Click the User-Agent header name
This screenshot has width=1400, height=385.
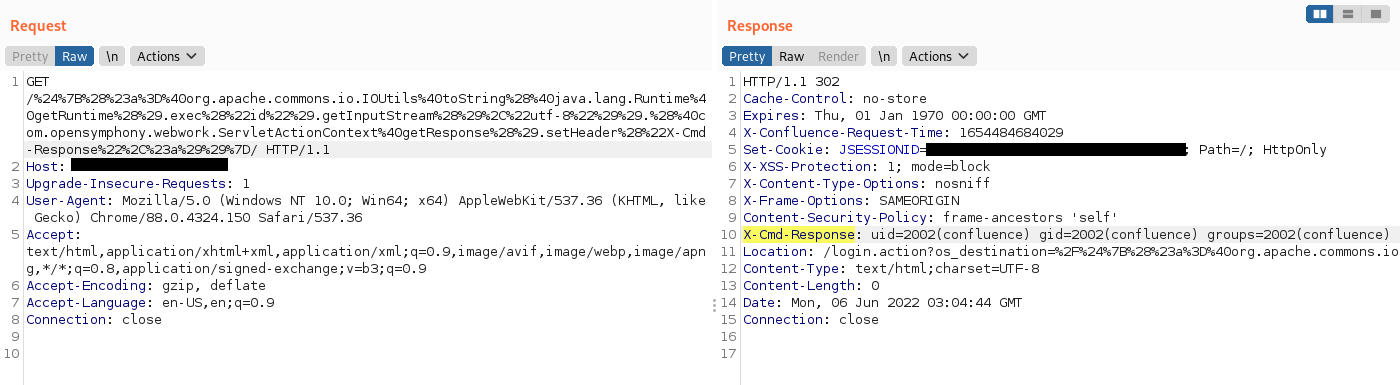(66, 200)
